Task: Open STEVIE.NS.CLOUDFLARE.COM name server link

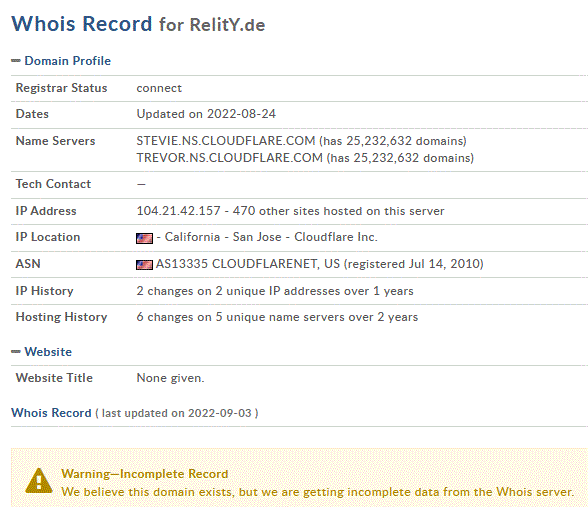Action: (x=226, y=141)
